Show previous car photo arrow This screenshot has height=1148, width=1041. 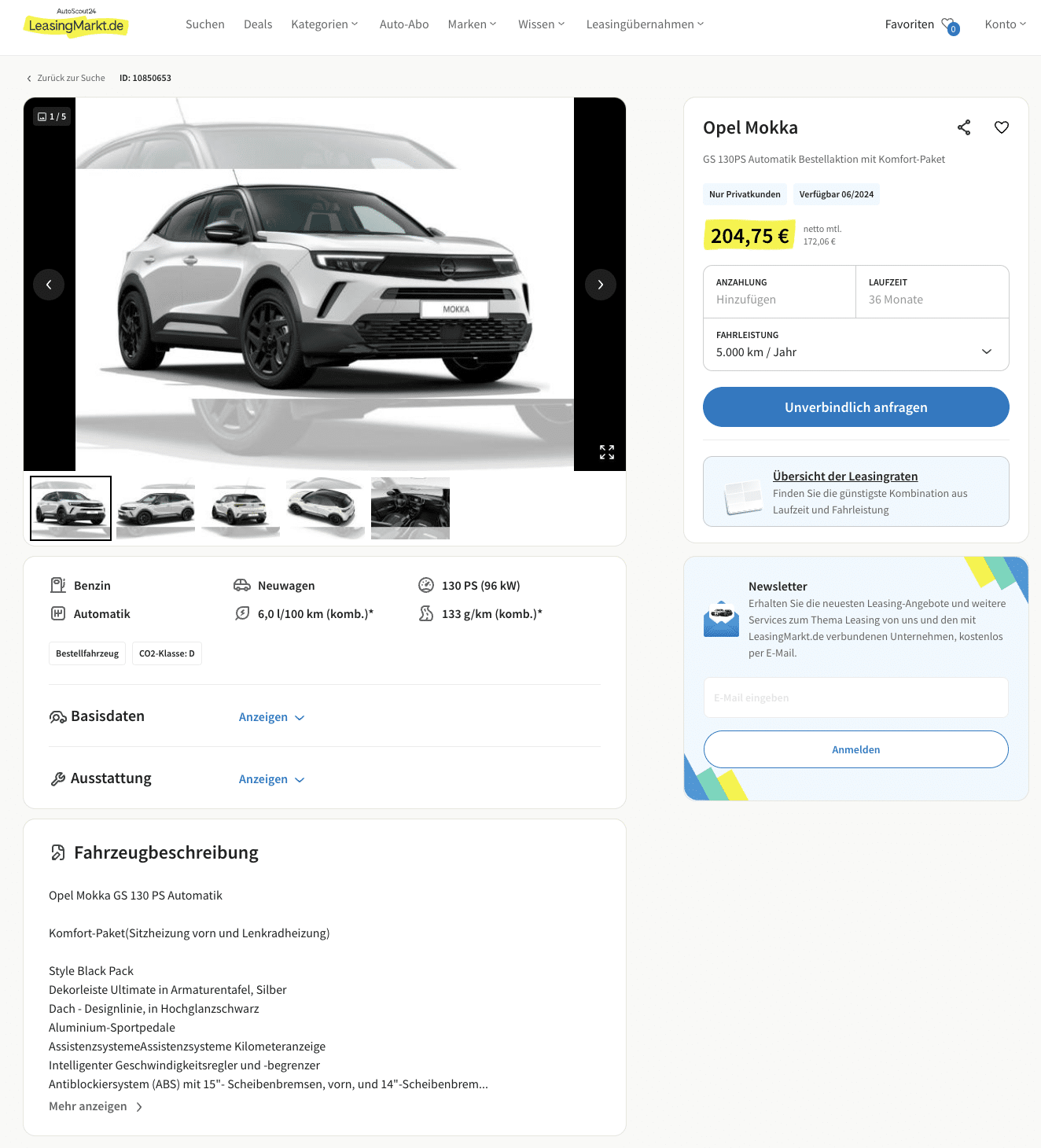(49, 285)
